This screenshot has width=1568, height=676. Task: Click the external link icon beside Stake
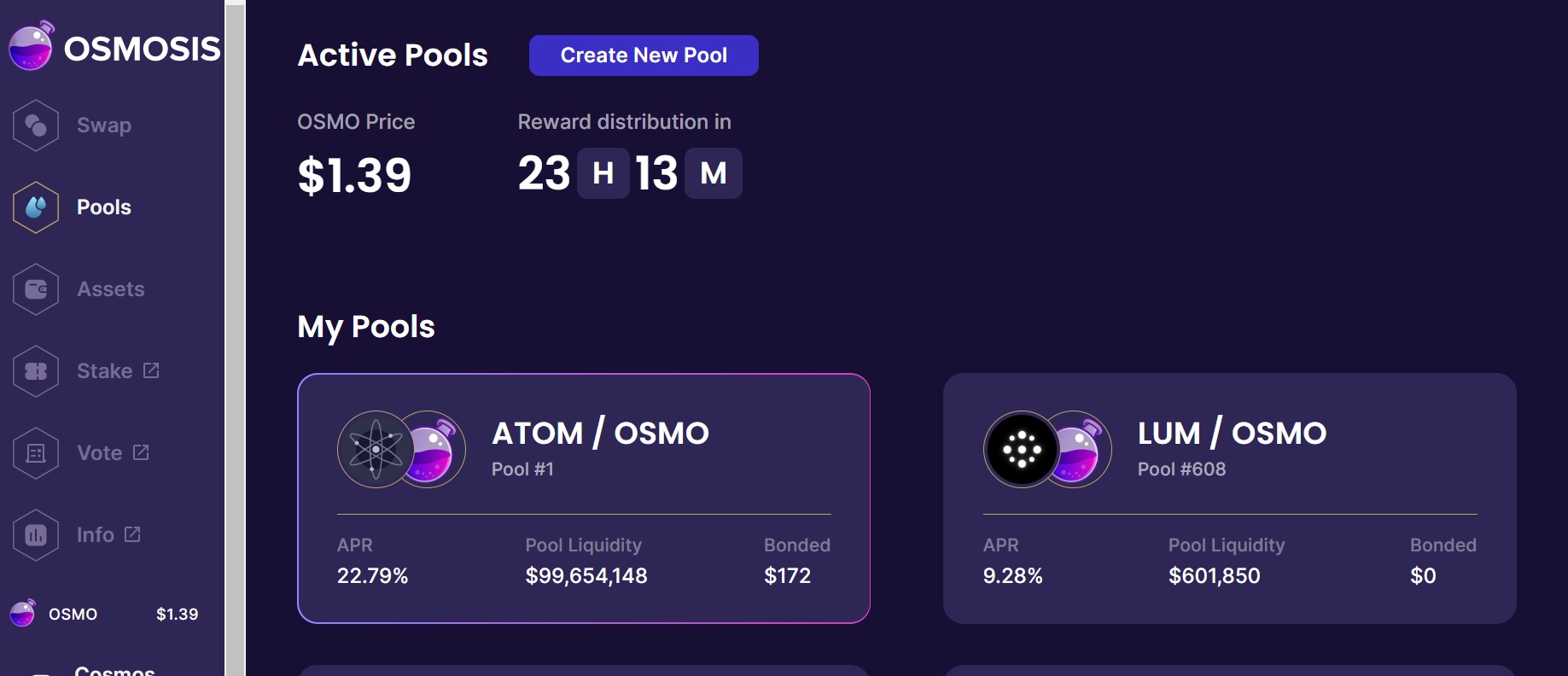click(151, 370)
